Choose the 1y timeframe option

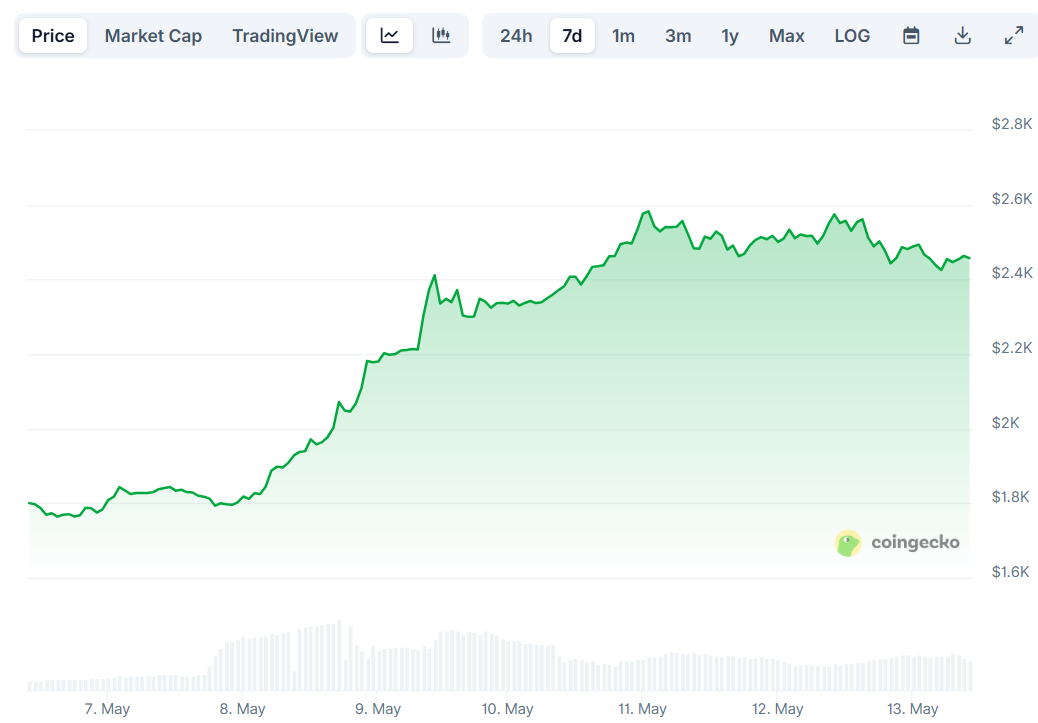[730, 35]
